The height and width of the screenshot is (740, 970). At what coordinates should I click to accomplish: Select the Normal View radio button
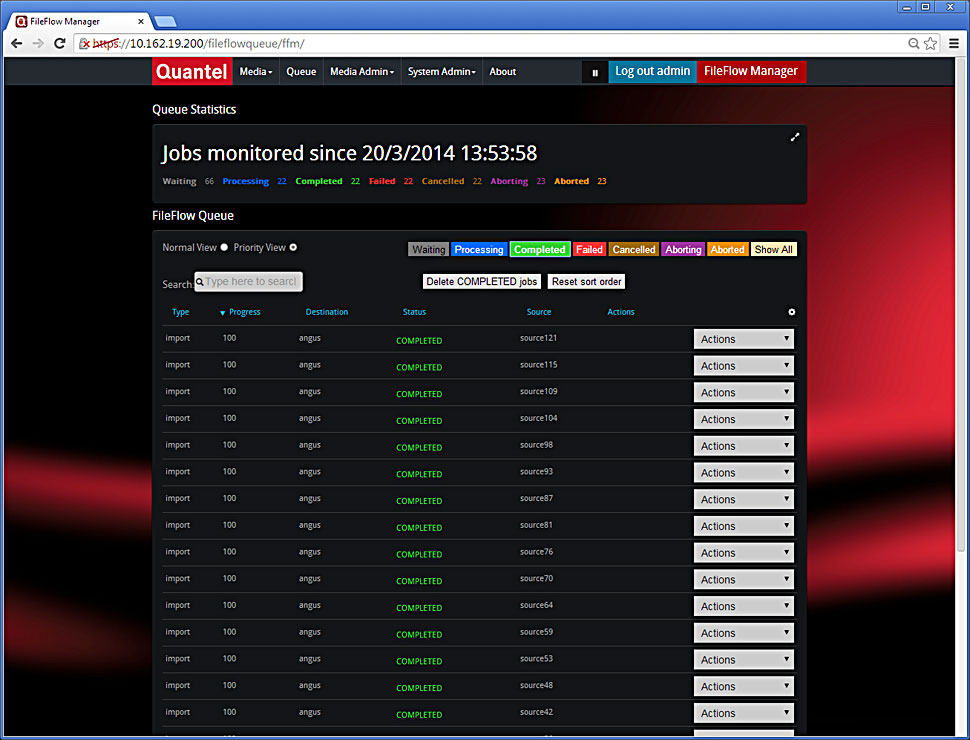[x=224, y=247]
